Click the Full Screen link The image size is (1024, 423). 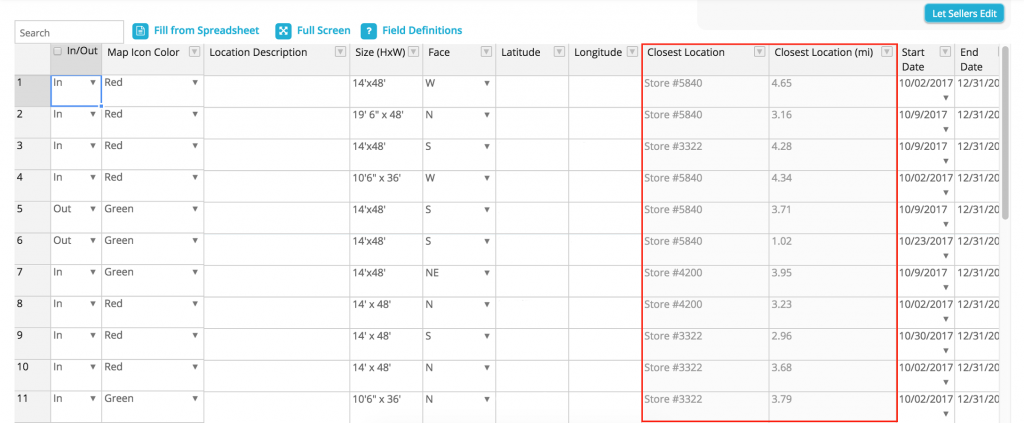coord(323,30)
